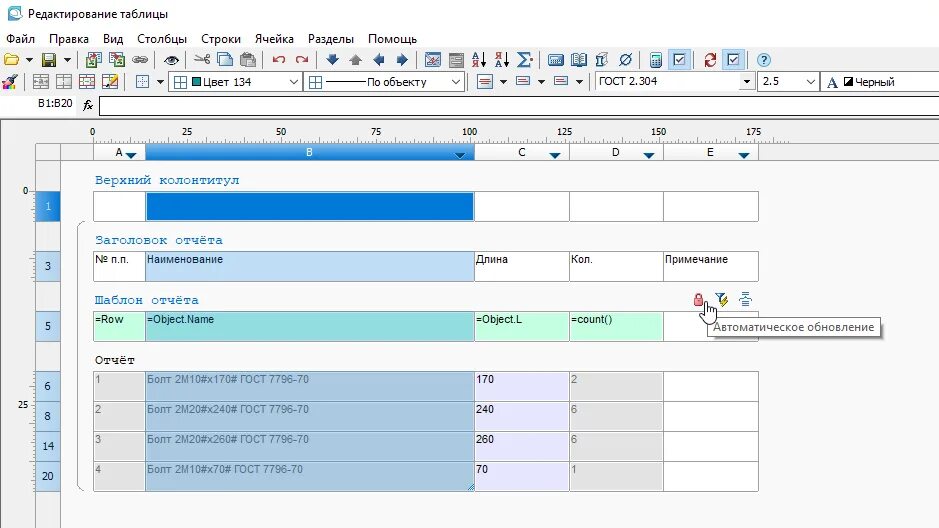The image size is (939, 528).
Task: Expand the save dropdown arrow
Action: [x=67, y=60]
